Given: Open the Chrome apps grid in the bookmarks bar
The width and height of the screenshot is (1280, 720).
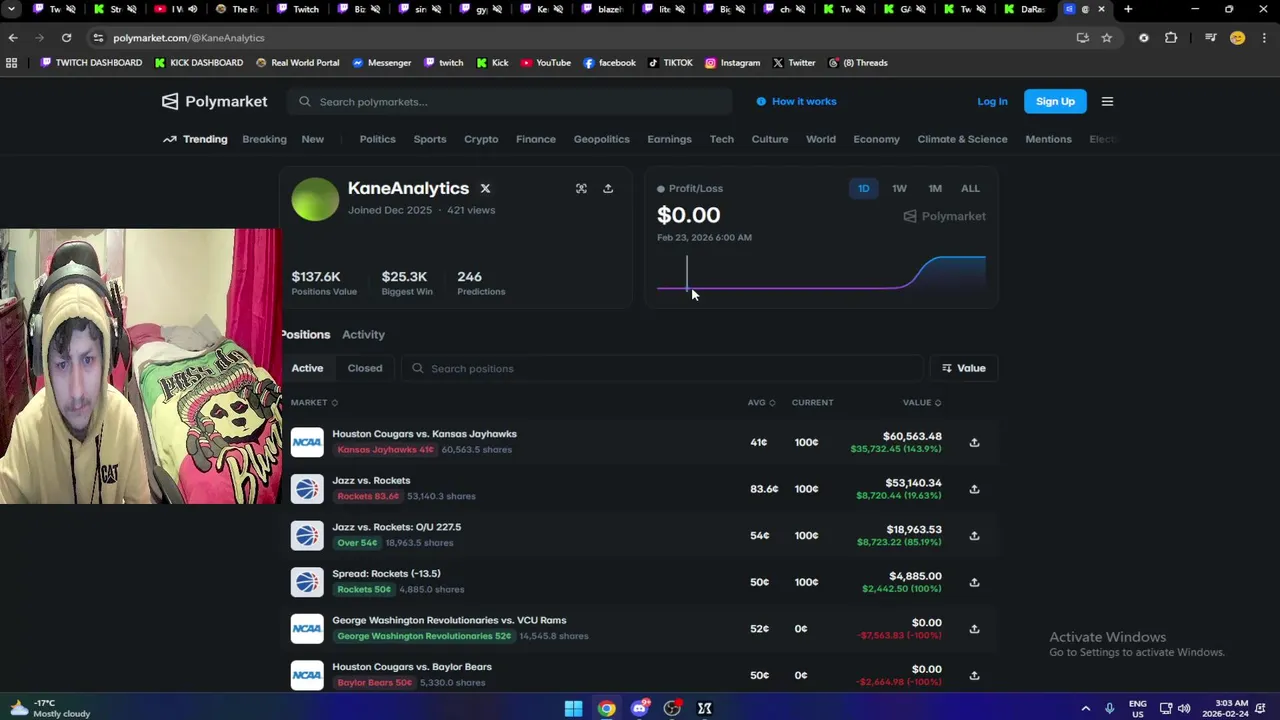Looking at the screenshot, I should click(11, 62).
